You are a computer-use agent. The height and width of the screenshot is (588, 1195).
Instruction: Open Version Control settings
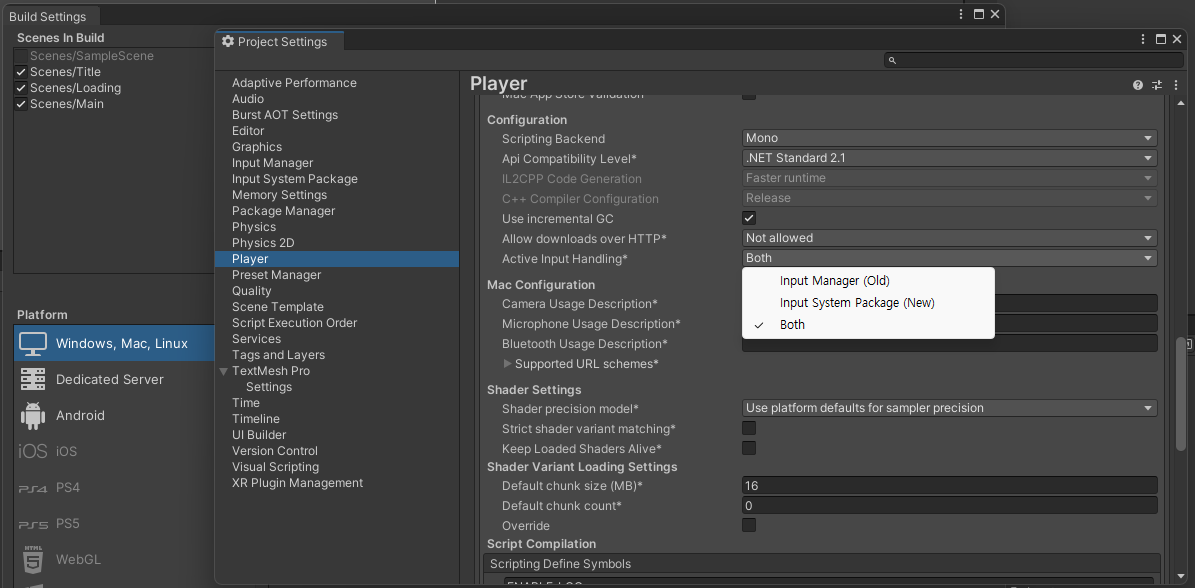click(274, 450)
